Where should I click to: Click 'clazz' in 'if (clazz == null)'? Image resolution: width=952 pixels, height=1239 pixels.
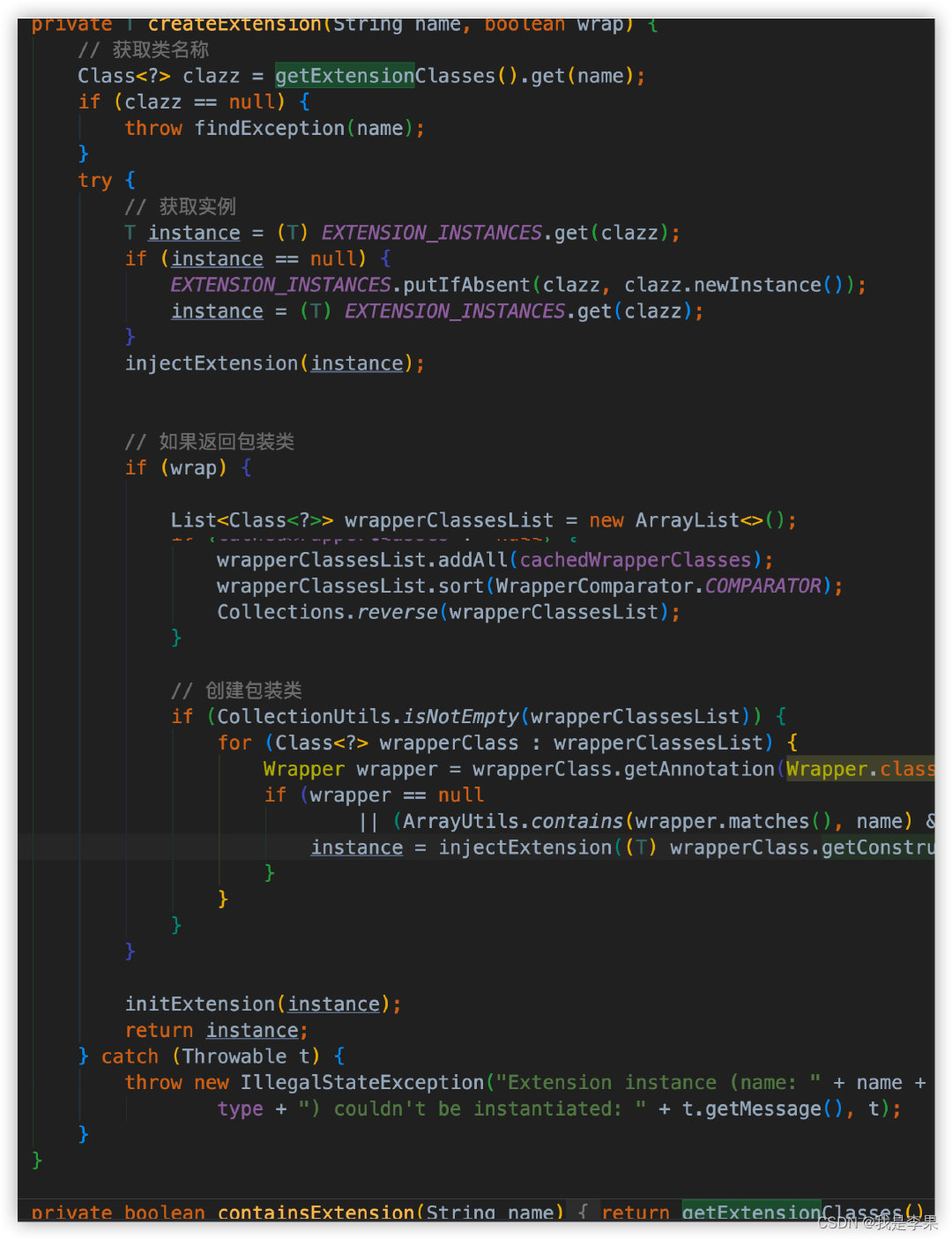[x=153, y=102]
